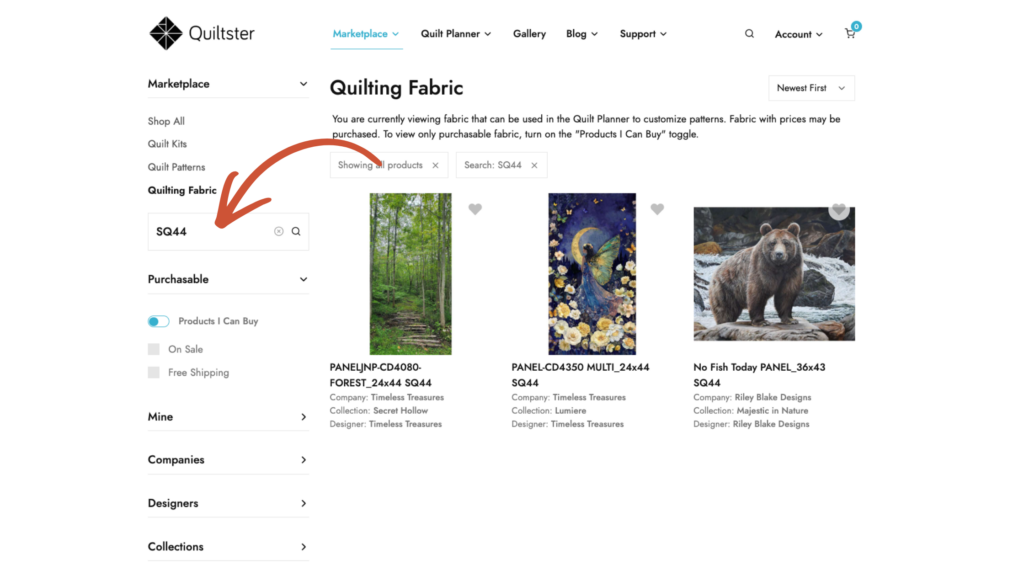Favorite the No Fish Today heart
1024x576 pixels.
click(839, 210)
